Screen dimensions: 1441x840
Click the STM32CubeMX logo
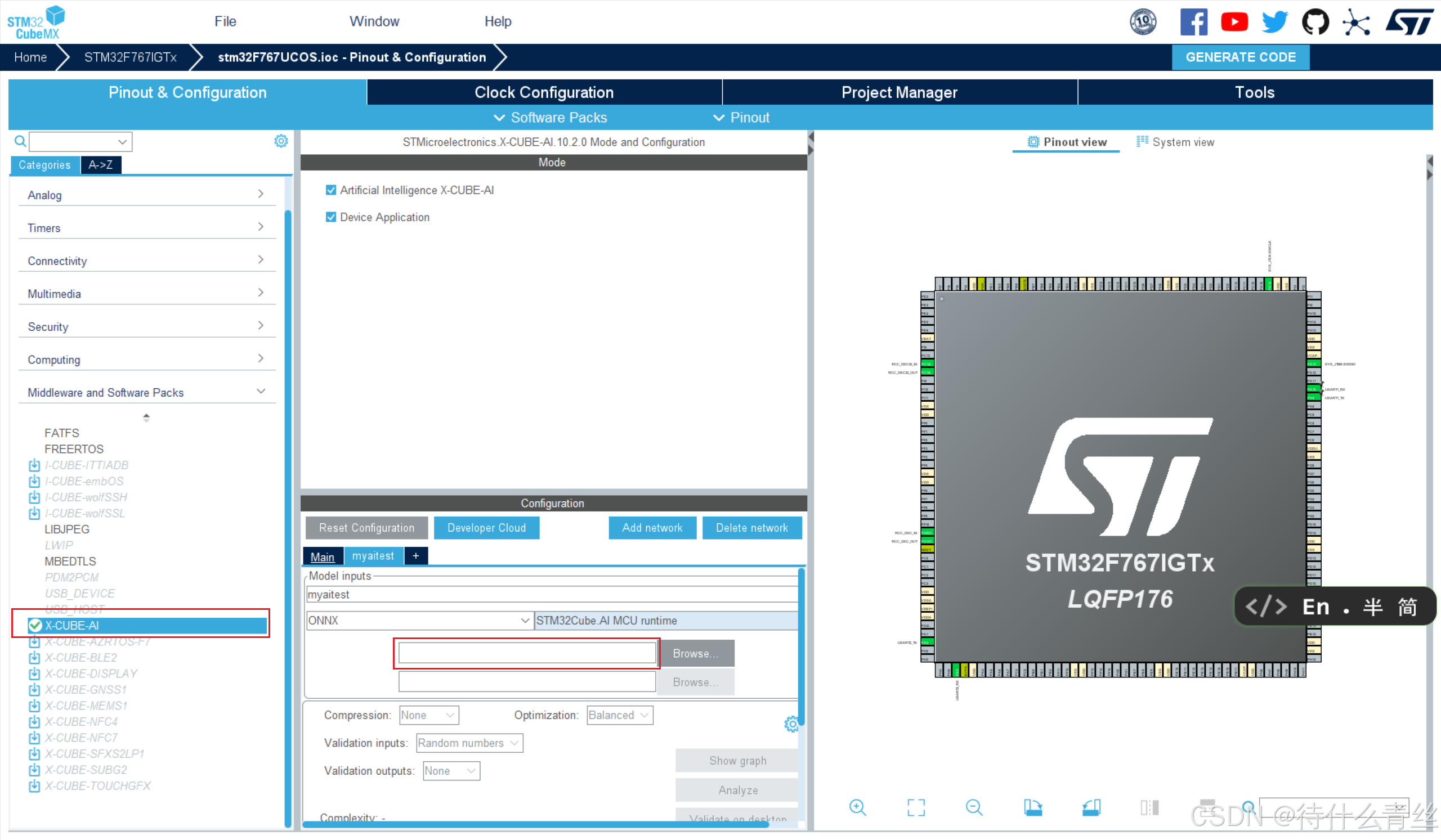click(x=35, y=22)
